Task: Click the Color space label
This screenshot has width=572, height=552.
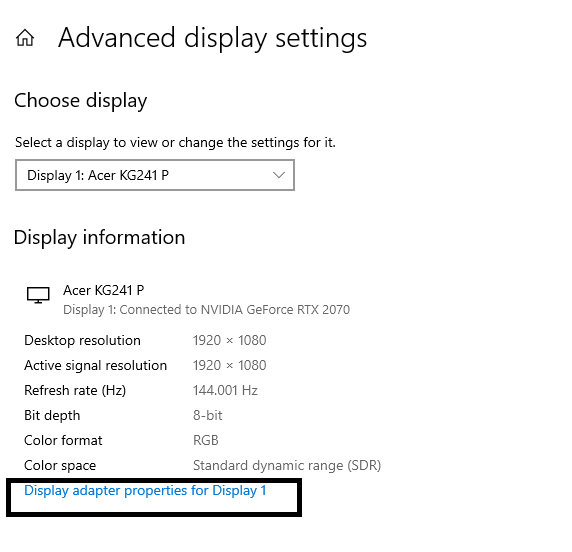Action: pyautogui.click(x=60, y=466)
